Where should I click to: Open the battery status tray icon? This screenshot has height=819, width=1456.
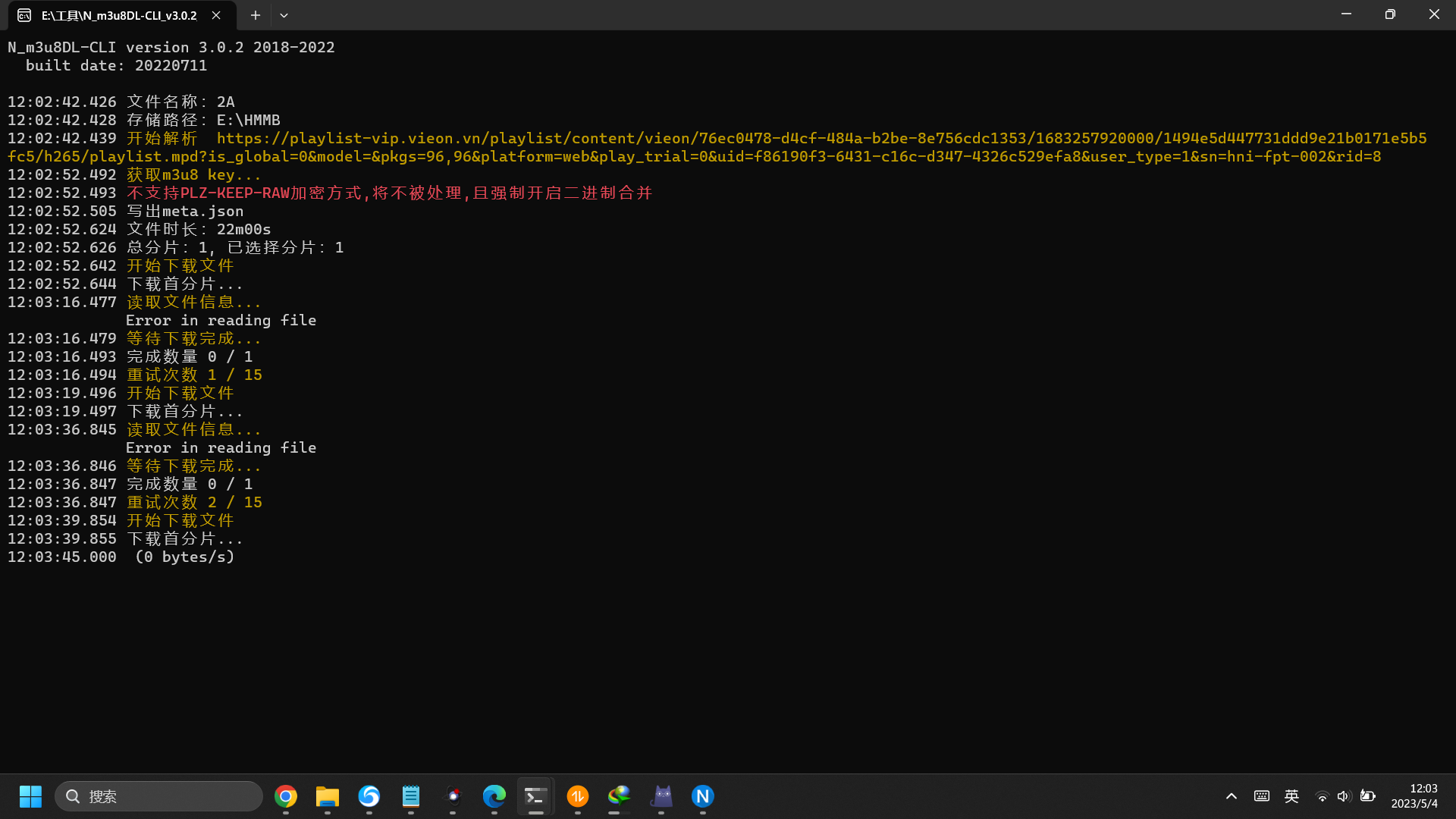coord(1367,796)
